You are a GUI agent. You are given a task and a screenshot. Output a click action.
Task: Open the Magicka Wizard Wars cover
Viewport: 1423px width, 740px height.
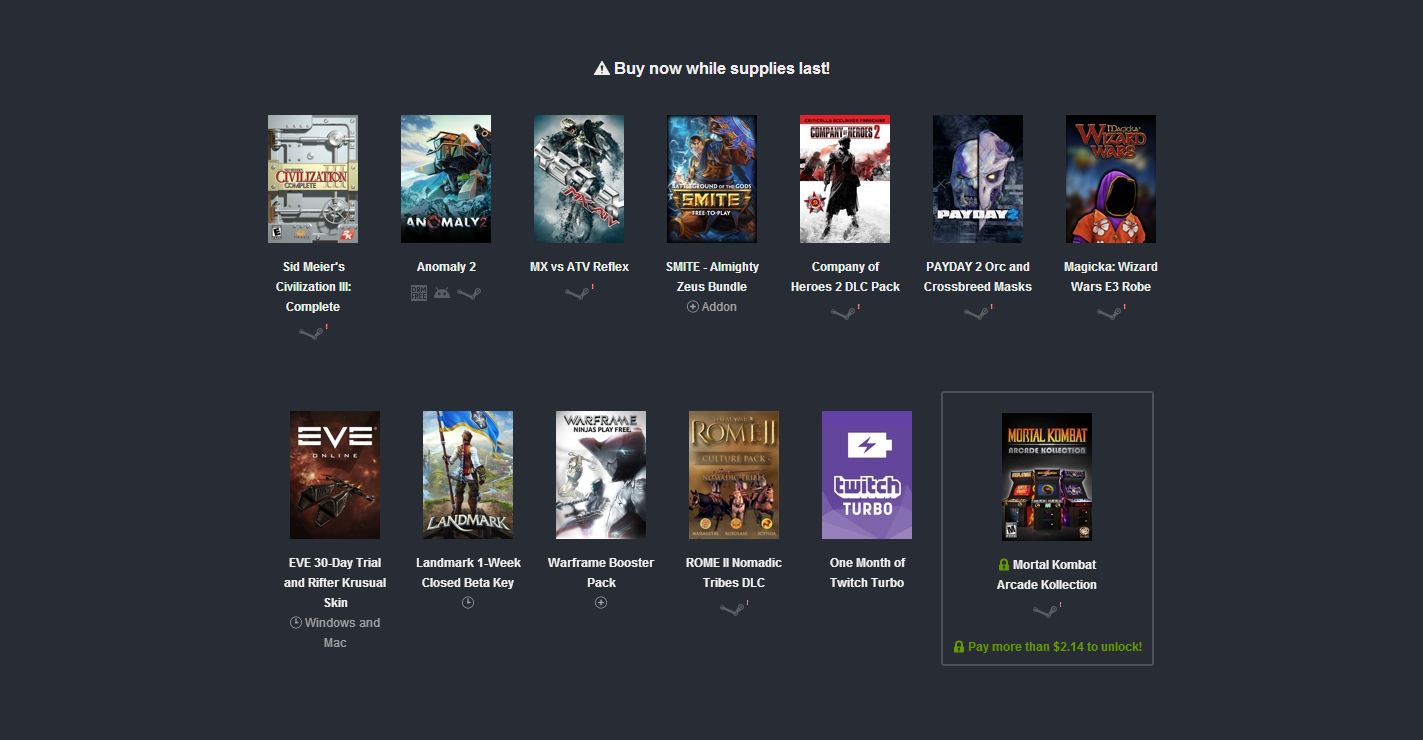(1111, 179)
